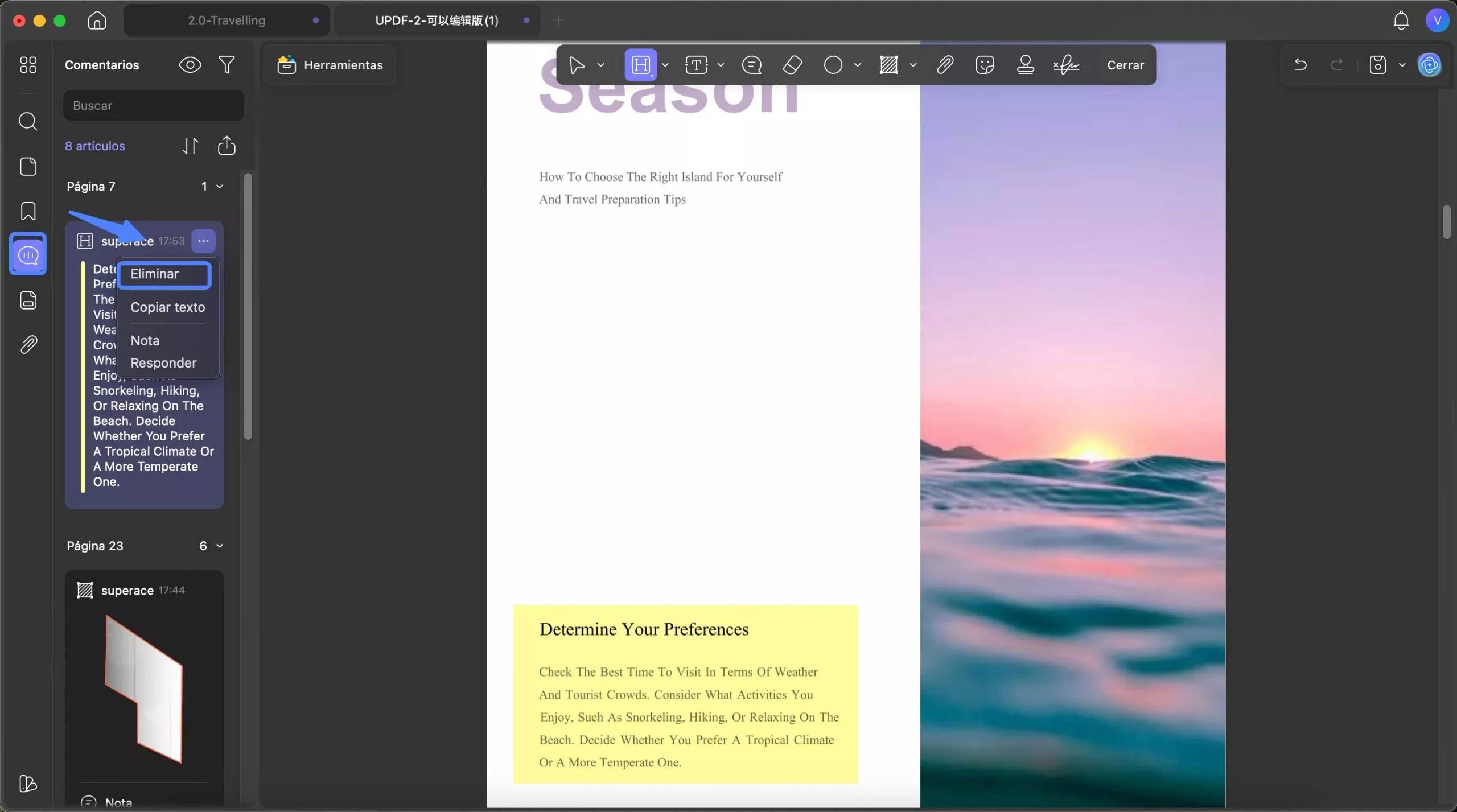The width and height of the screenshot is (1457, 812).
Task: Toggle the highlight tool
Action: tap(641, 65)
